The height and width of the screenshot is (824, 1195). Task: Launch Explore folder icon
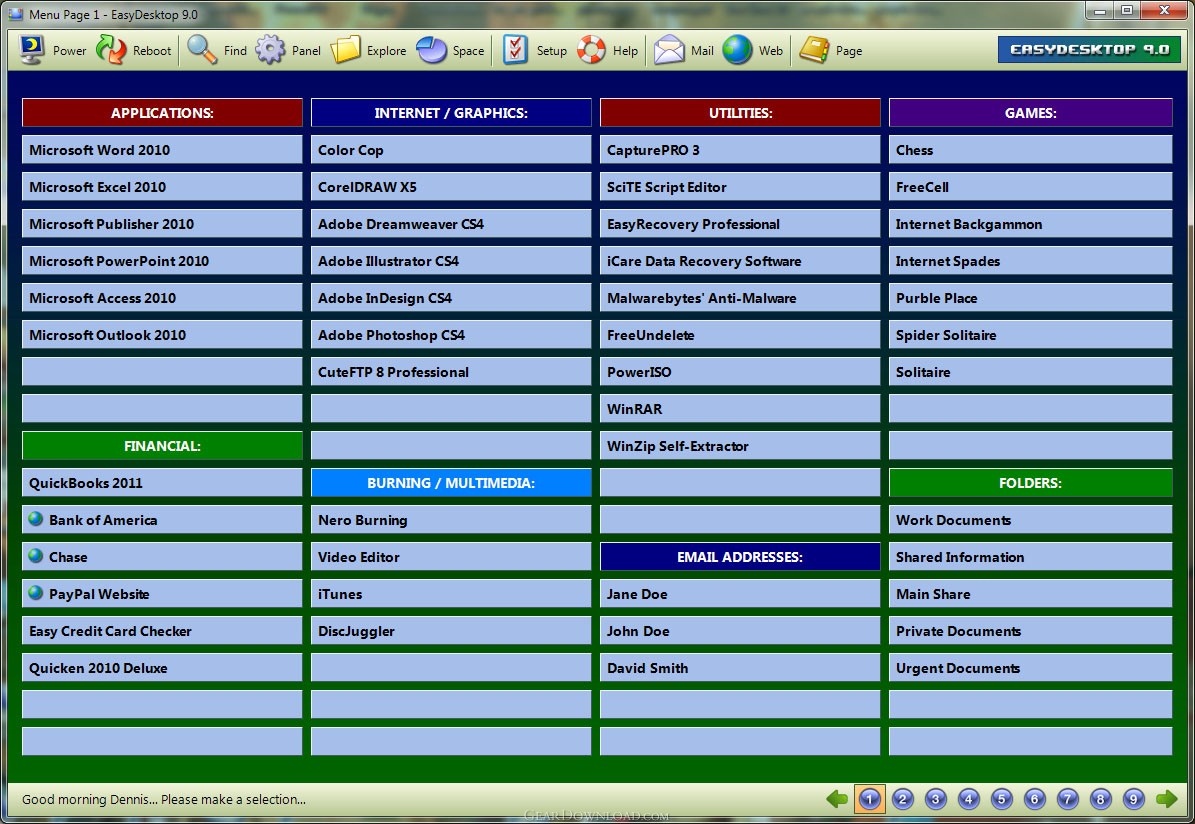coord(346,50)
